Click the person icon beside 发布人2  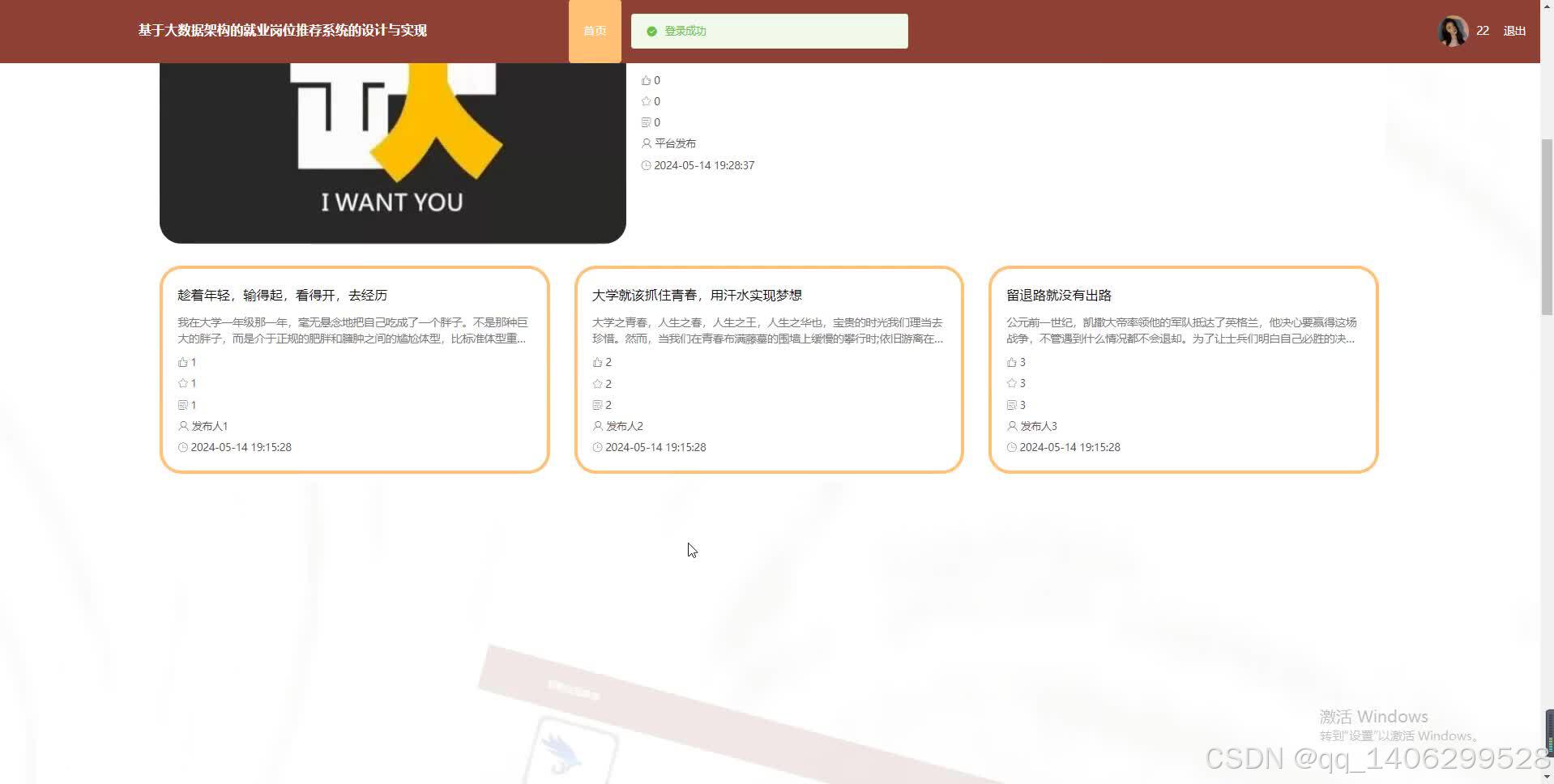[x=597, y=426]
